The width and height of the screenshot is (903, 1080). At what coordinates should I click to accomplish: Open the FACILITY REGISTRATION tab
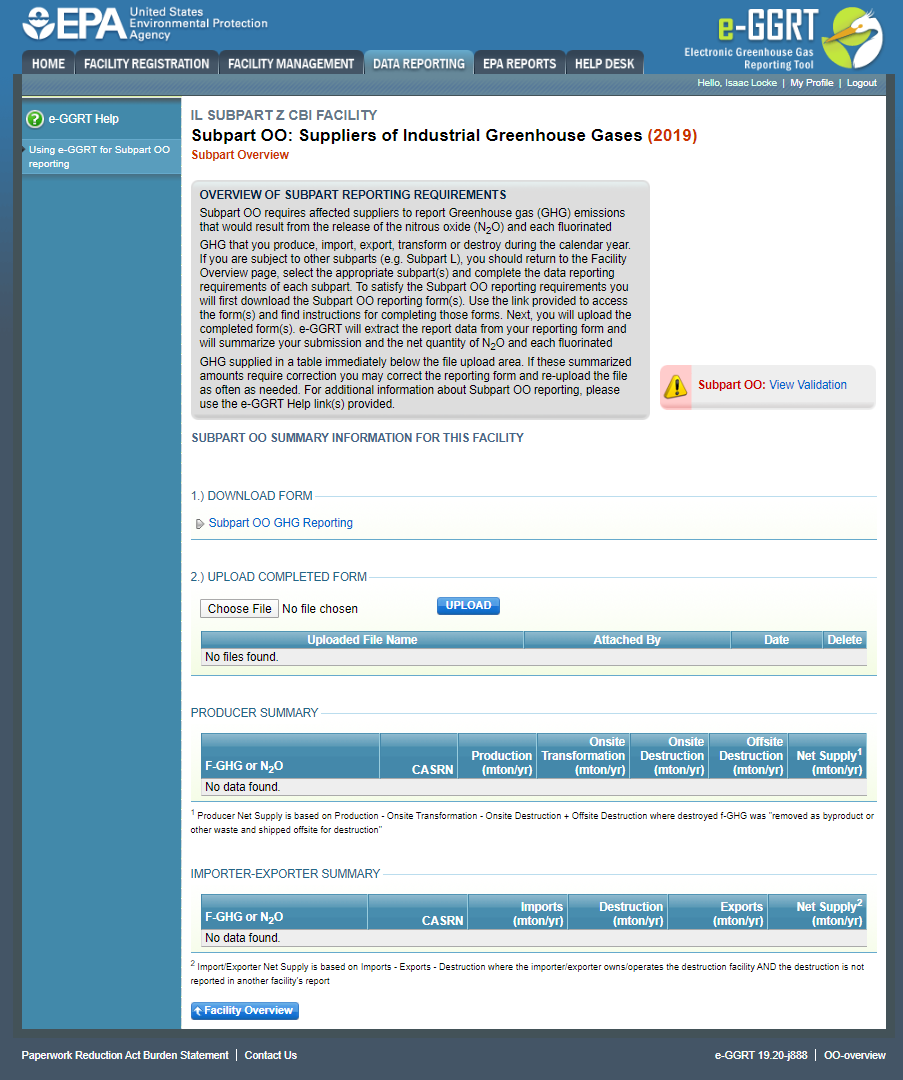147,63
